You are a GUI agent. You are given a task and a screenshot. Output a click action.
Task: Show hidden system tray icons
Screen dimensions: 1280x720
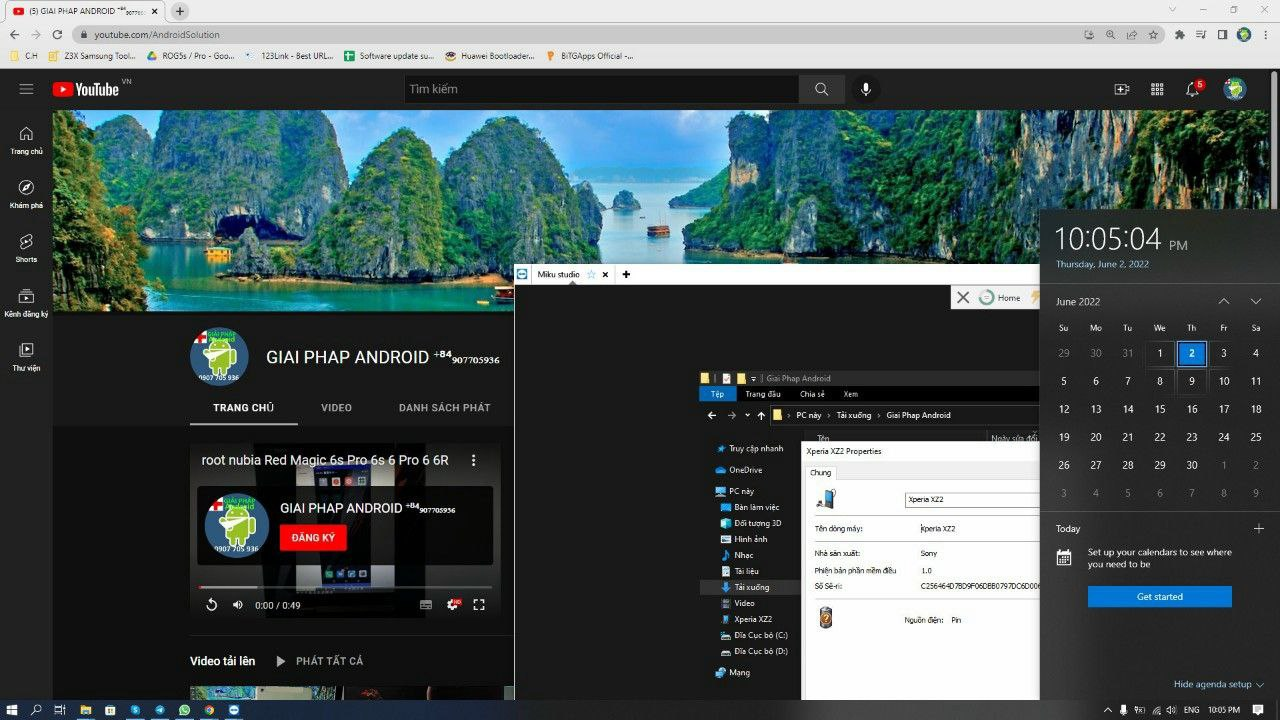[x=1107, y=710]
